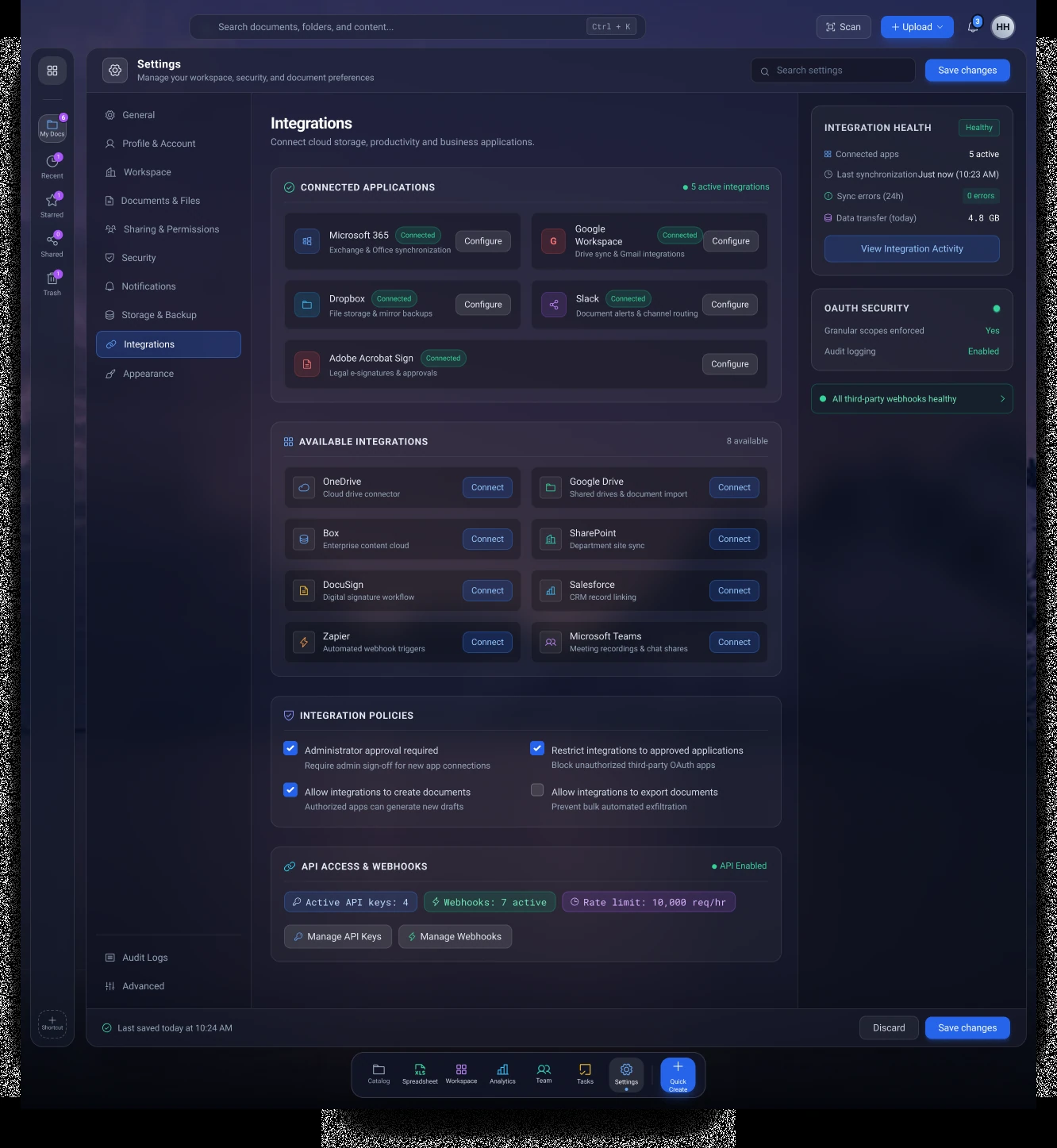Click the Discard button
Image resolution: width=1057 pixels, height=1148 pixels.
889,1028
